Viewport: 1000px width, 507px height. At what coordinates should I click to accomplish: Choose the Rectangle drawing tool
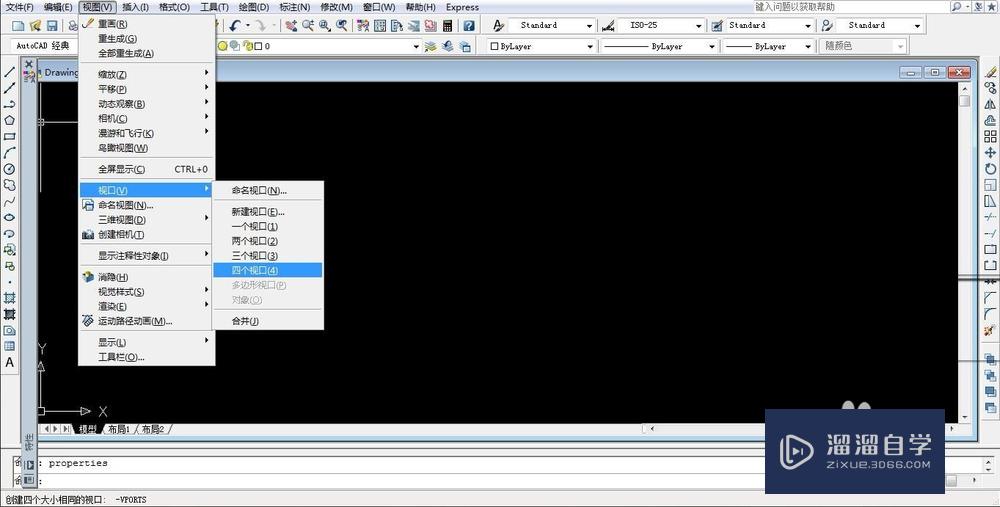[x=10, y=136]
